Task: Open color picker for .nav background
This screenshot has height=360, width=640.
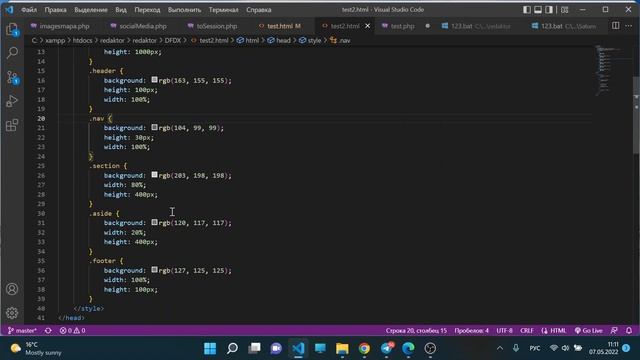Action: pyautogui.click(x=154, y=127)
